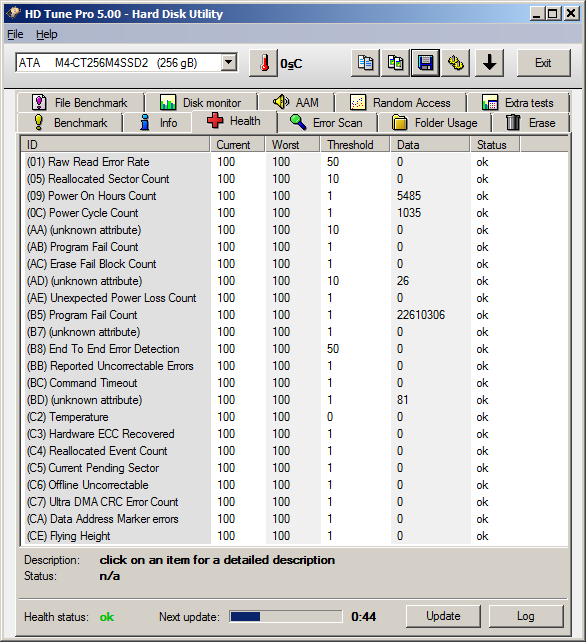Select the (C2) Temperature row
Image resolution: width=586 pixels, height=642 pixels.
(294, 417)
